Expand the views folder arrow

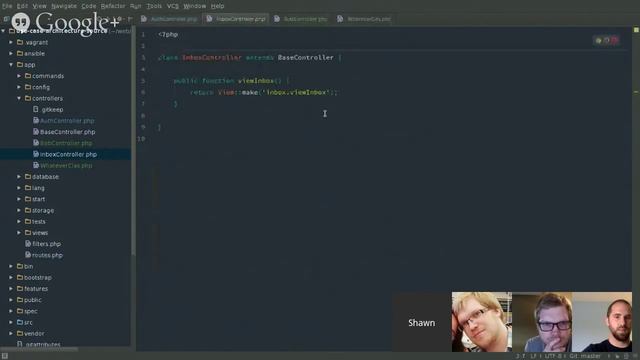pos(19,233)
